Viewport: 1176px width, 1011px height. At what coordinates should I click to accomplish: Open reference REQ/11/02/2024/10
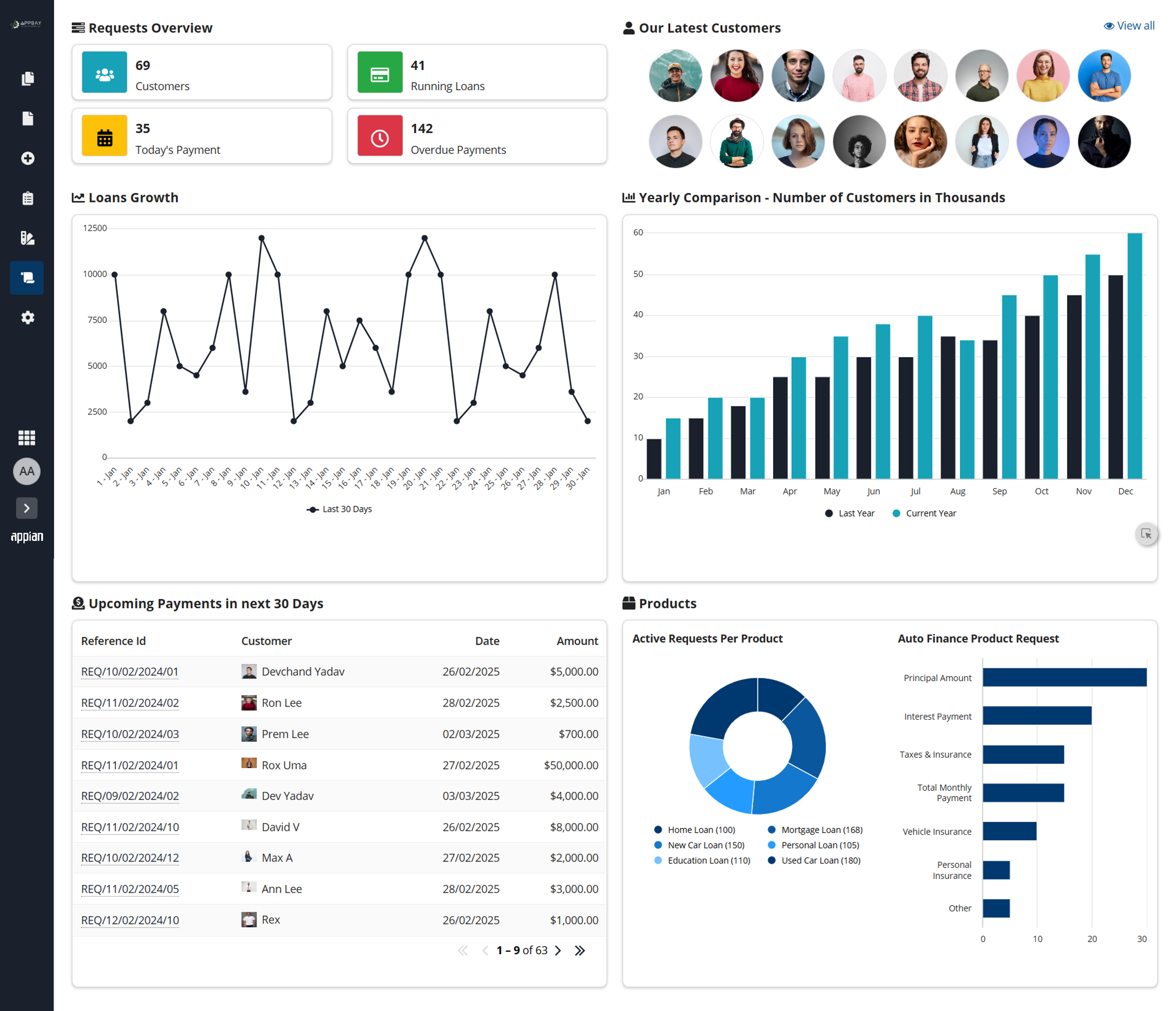[130, 827]
